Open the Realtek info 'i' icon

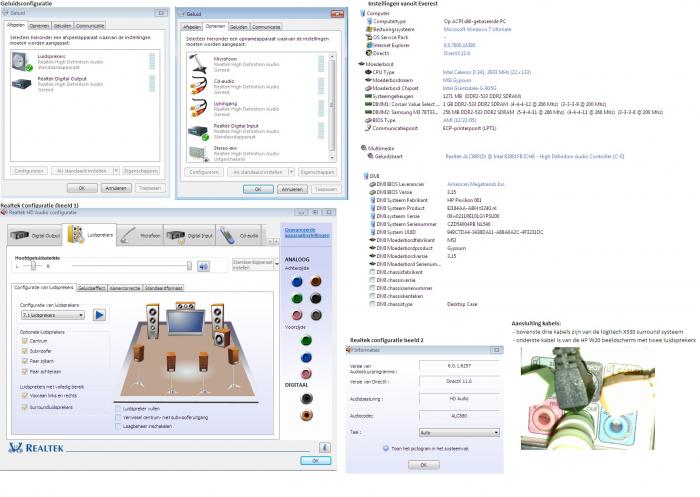tap(325, 447)
